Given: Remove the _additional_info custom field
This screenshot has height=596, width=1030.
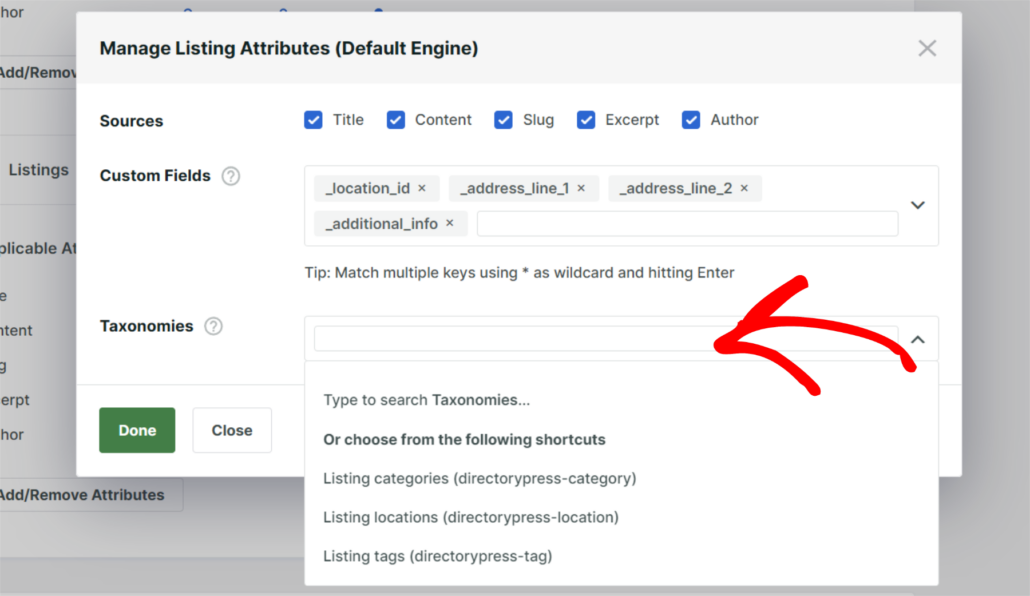Looking at the screenshot, I should click(x=449, y=223).
